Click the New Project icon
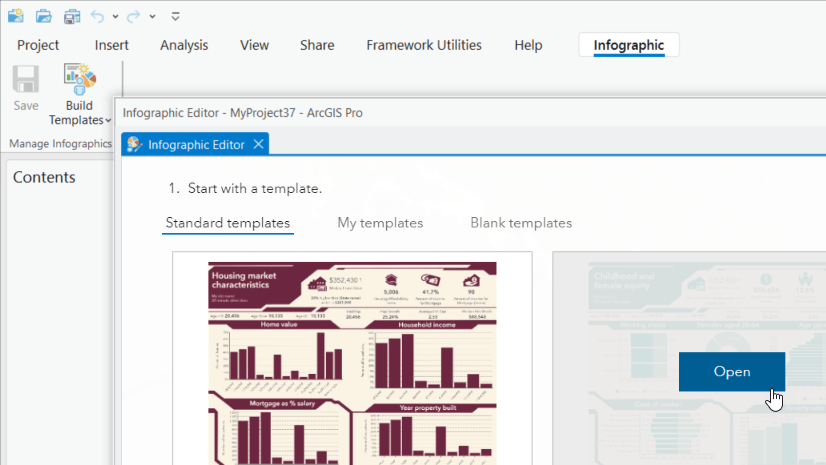The width and height of the screenshot is (826, 465). [x=15, y=16]
